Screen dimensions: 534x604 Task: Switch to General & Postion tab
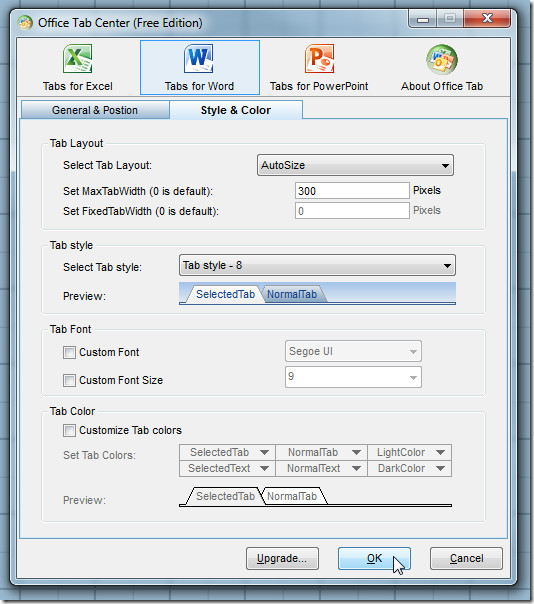pos(95,110)
